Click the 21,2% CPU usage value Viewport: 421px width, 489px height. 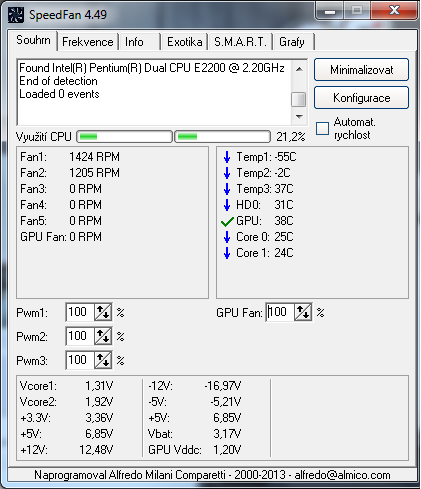click(x=291, y=137)
